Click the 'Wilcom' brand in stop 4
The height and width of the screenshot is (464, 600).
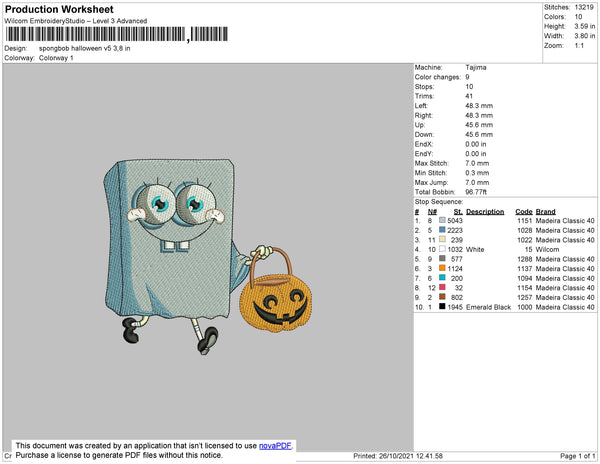548,249
